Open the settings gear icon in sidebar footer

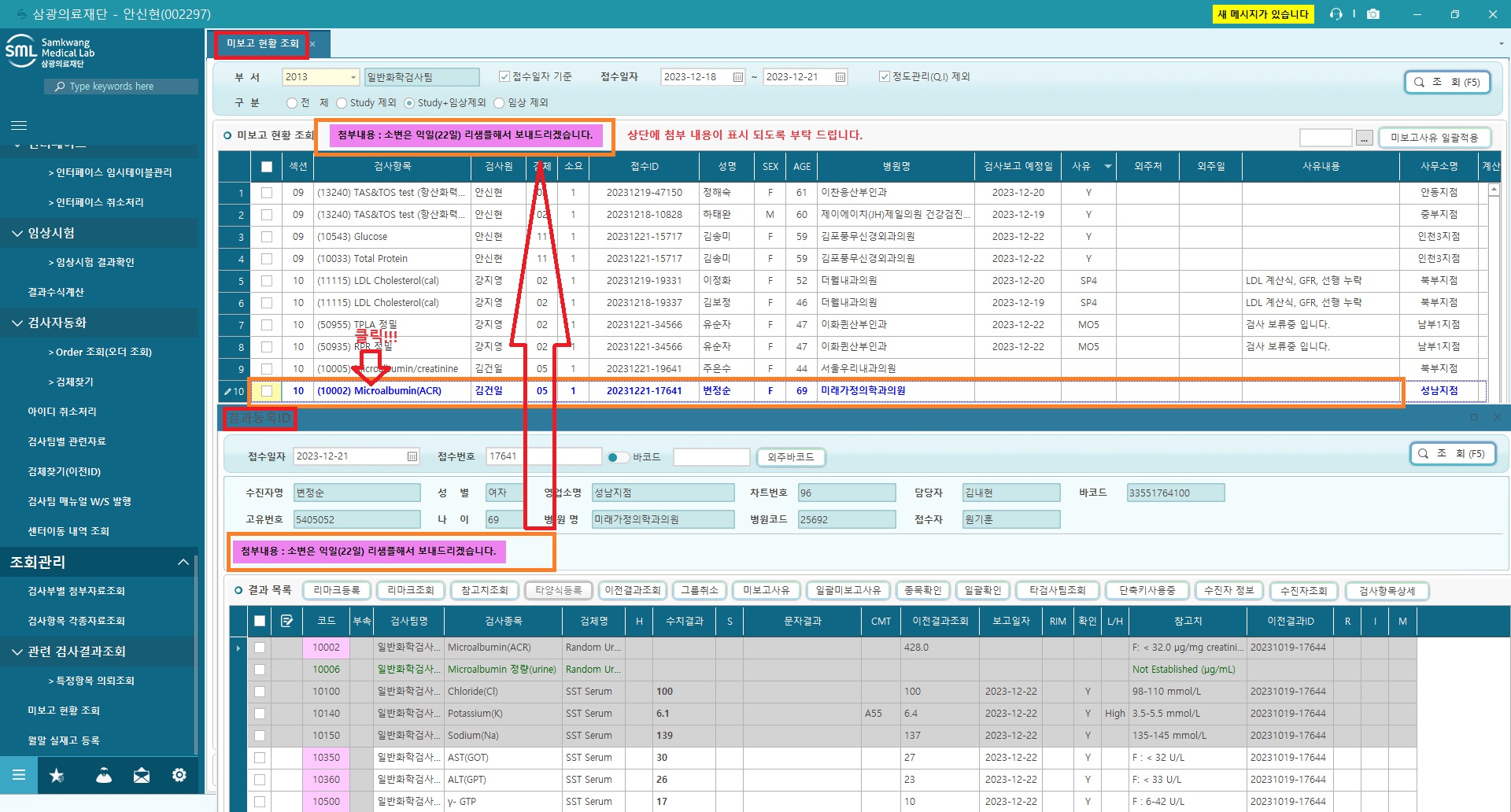(x=179, y=776)
